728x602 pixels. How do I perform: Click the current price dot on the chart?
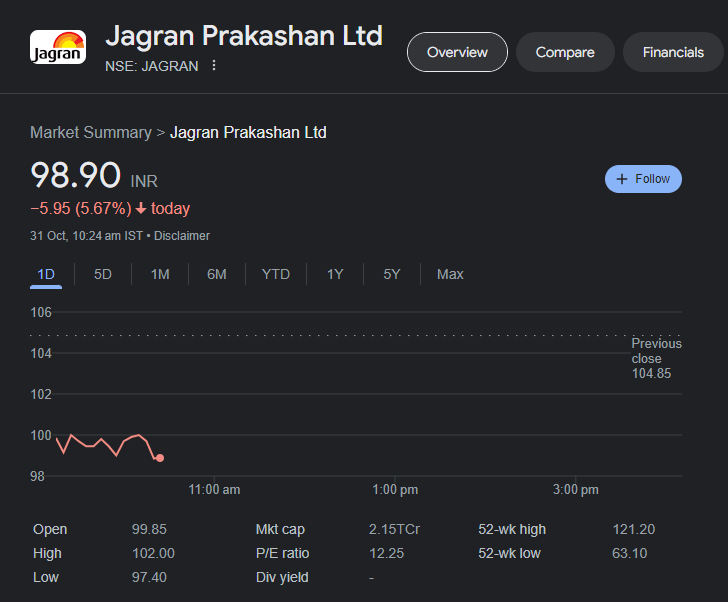click(160, 458)
